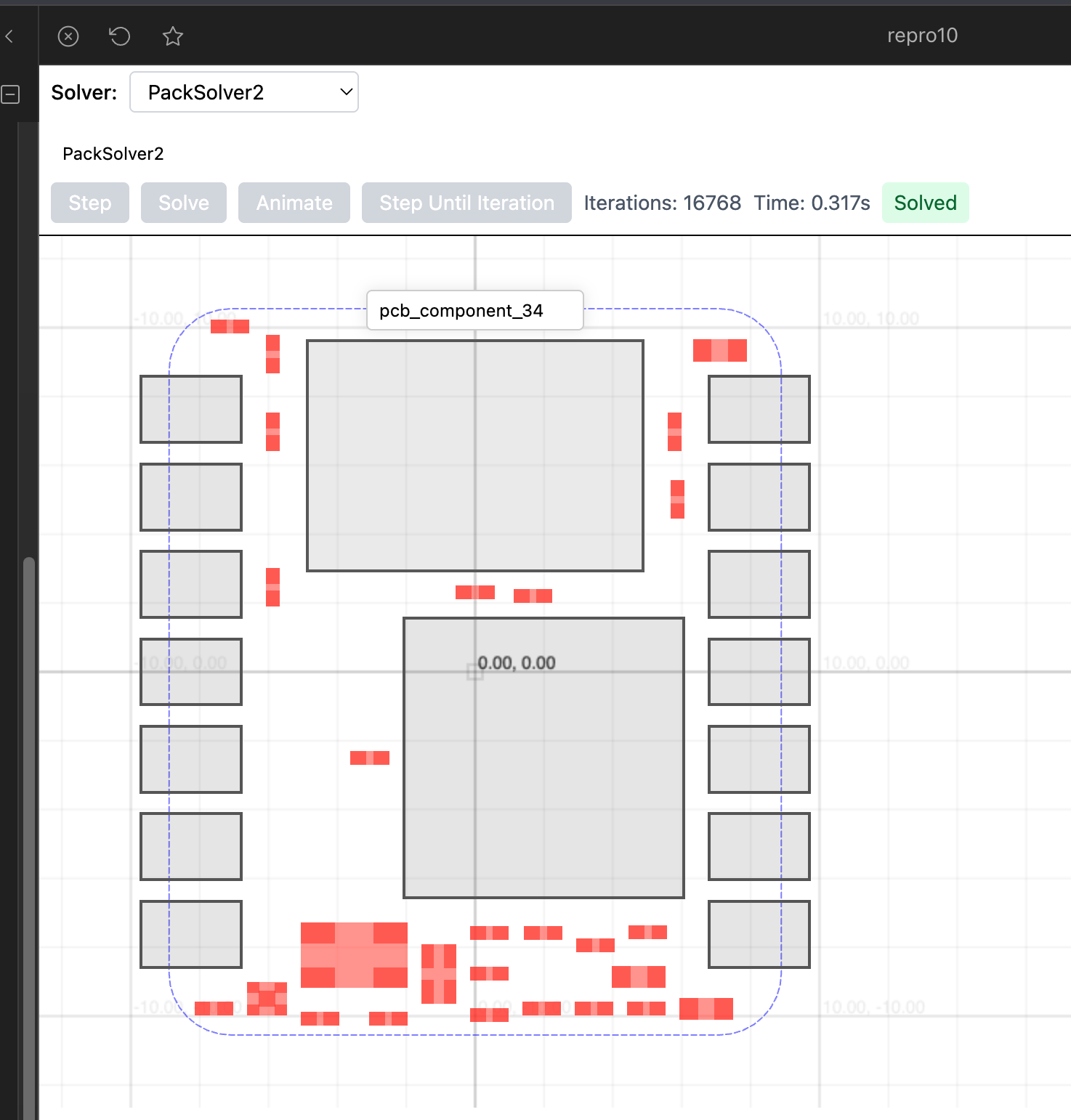The width and height of the screenshot is (1071, 1120).
Task: Click the large gray component containing the origin
Action: [544, 758]
